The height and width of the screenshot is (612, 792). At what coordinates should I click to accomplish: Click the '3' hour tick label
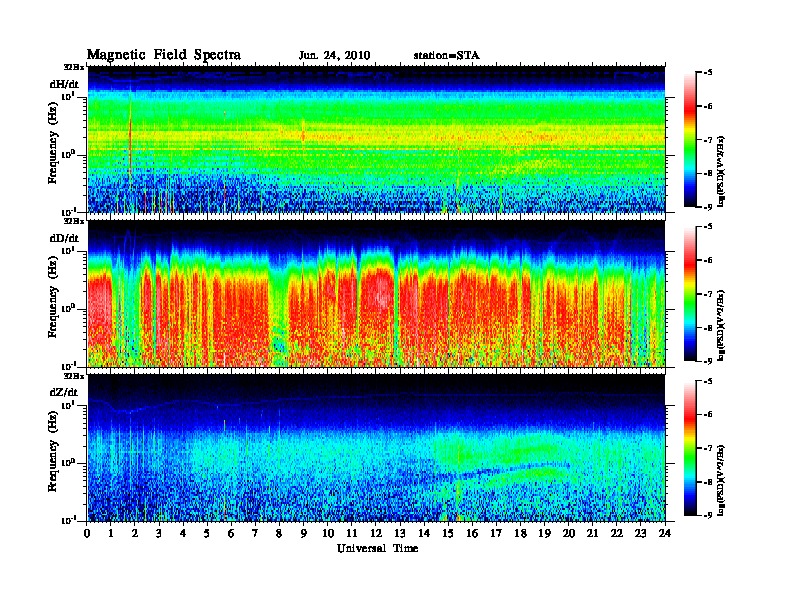click(159, 533)
